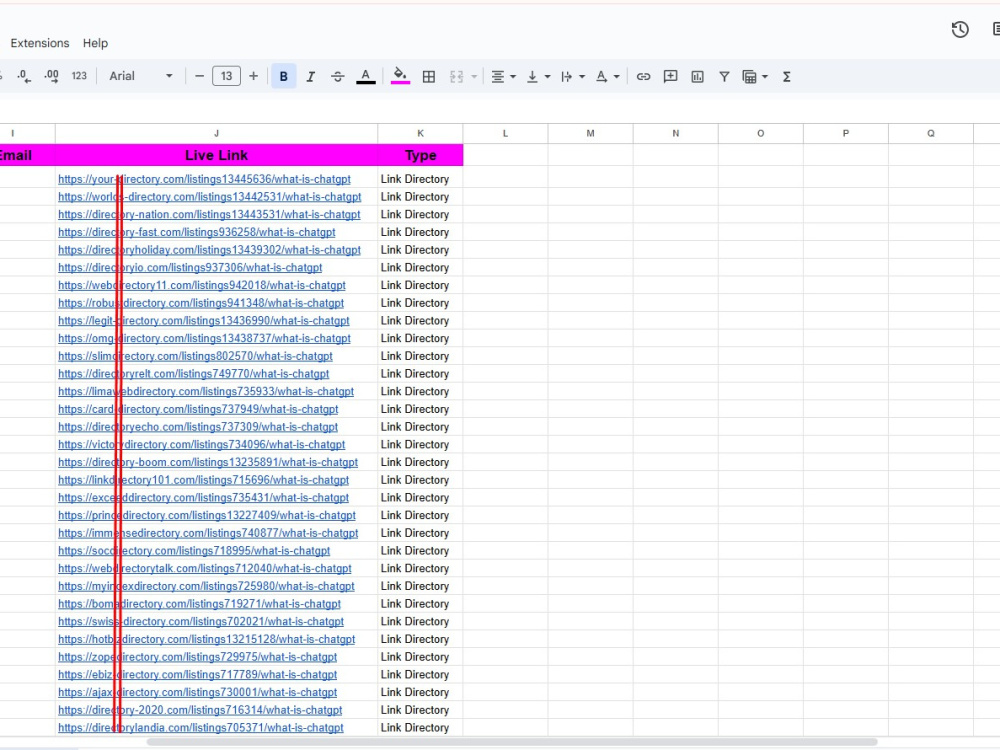The width and height of the screenshot is (1000, 750).
Task: Open the Extensions menu
Action: 40,43
